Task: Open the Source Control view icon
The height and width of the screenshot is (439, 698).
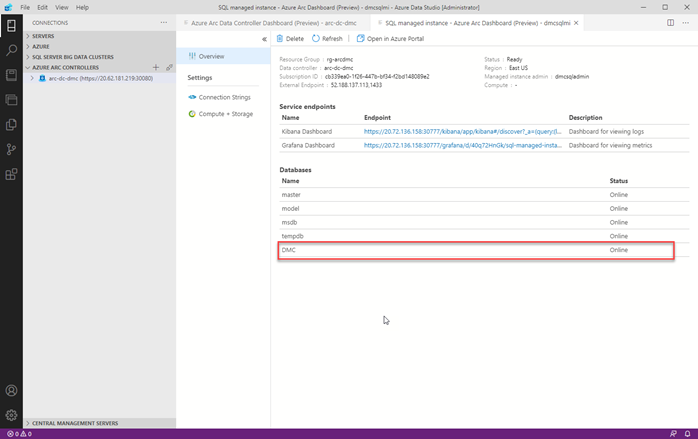Action: click(11, 149)
